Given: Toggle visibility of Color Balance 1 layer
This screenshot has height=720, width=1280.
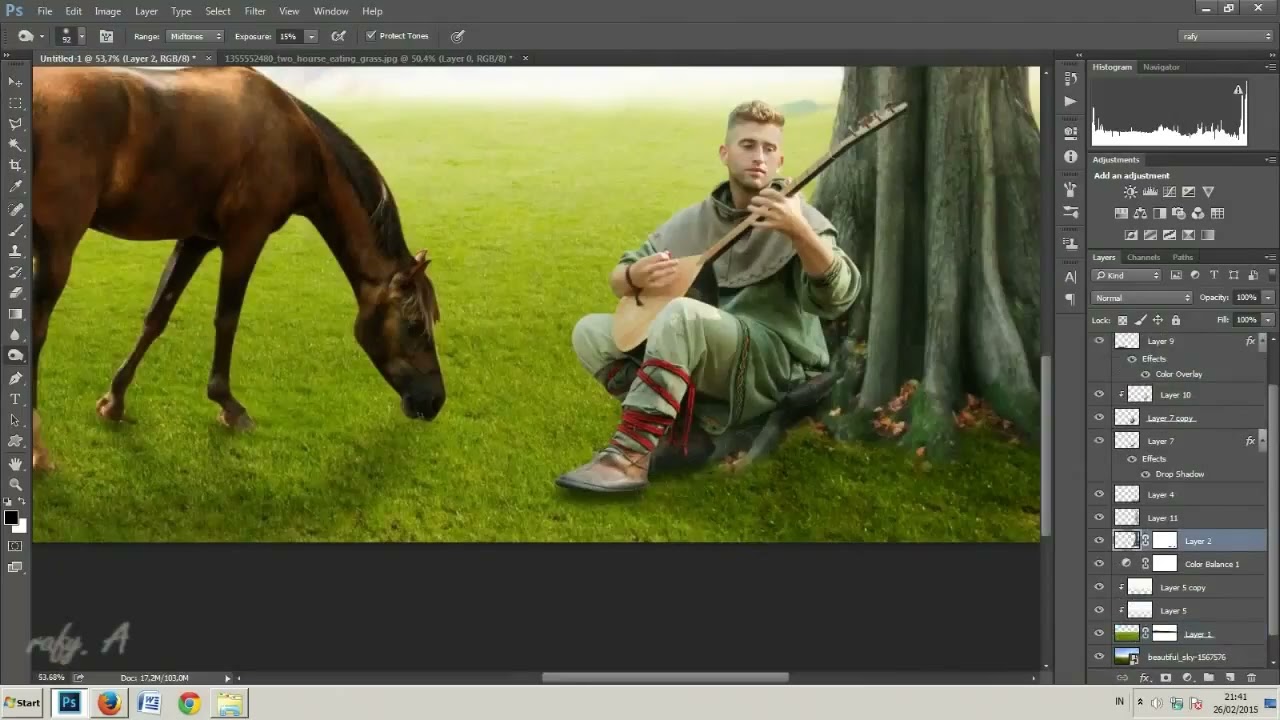Looking at the screenshot, I should (x=1099, y=564).
